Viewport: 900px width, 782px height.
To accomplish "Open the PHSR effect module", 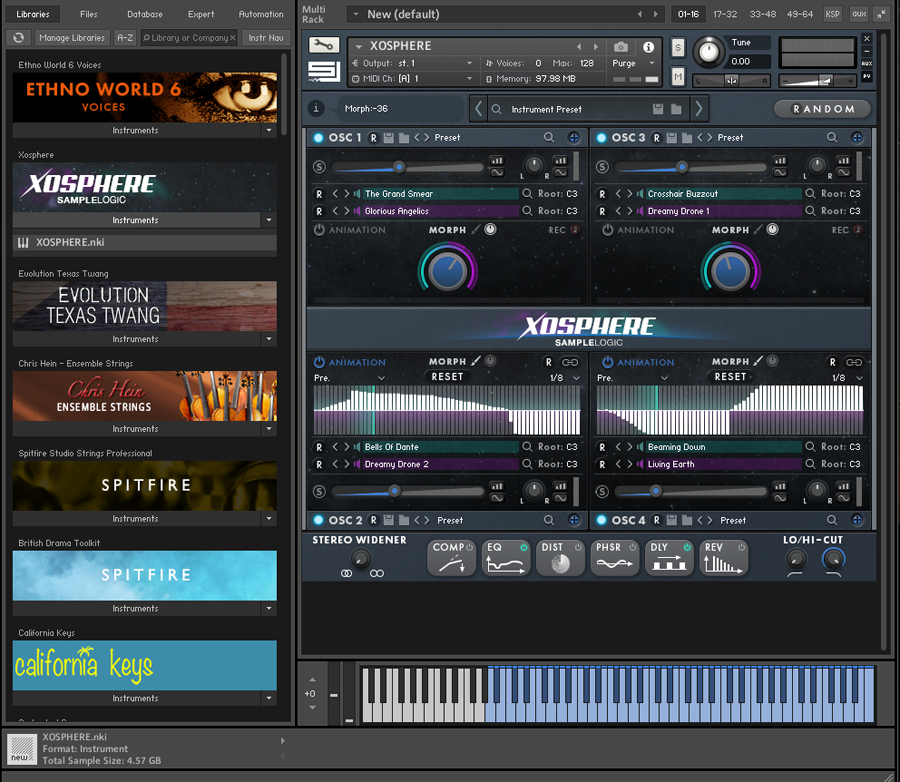I will pyautogui.click(x=615, y=558).
